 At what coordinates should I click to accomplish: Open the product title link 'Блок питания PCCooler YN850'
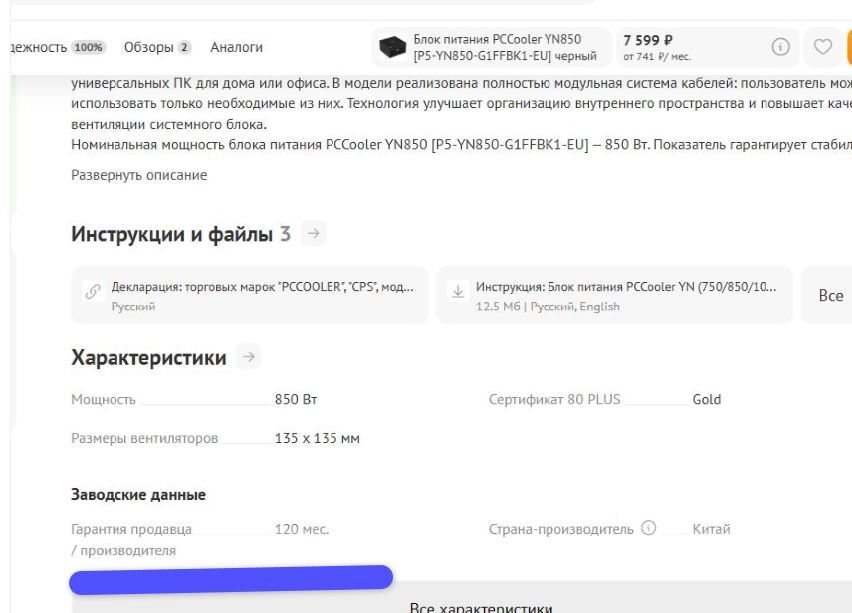pyautogui.click(x=505, y=47)
